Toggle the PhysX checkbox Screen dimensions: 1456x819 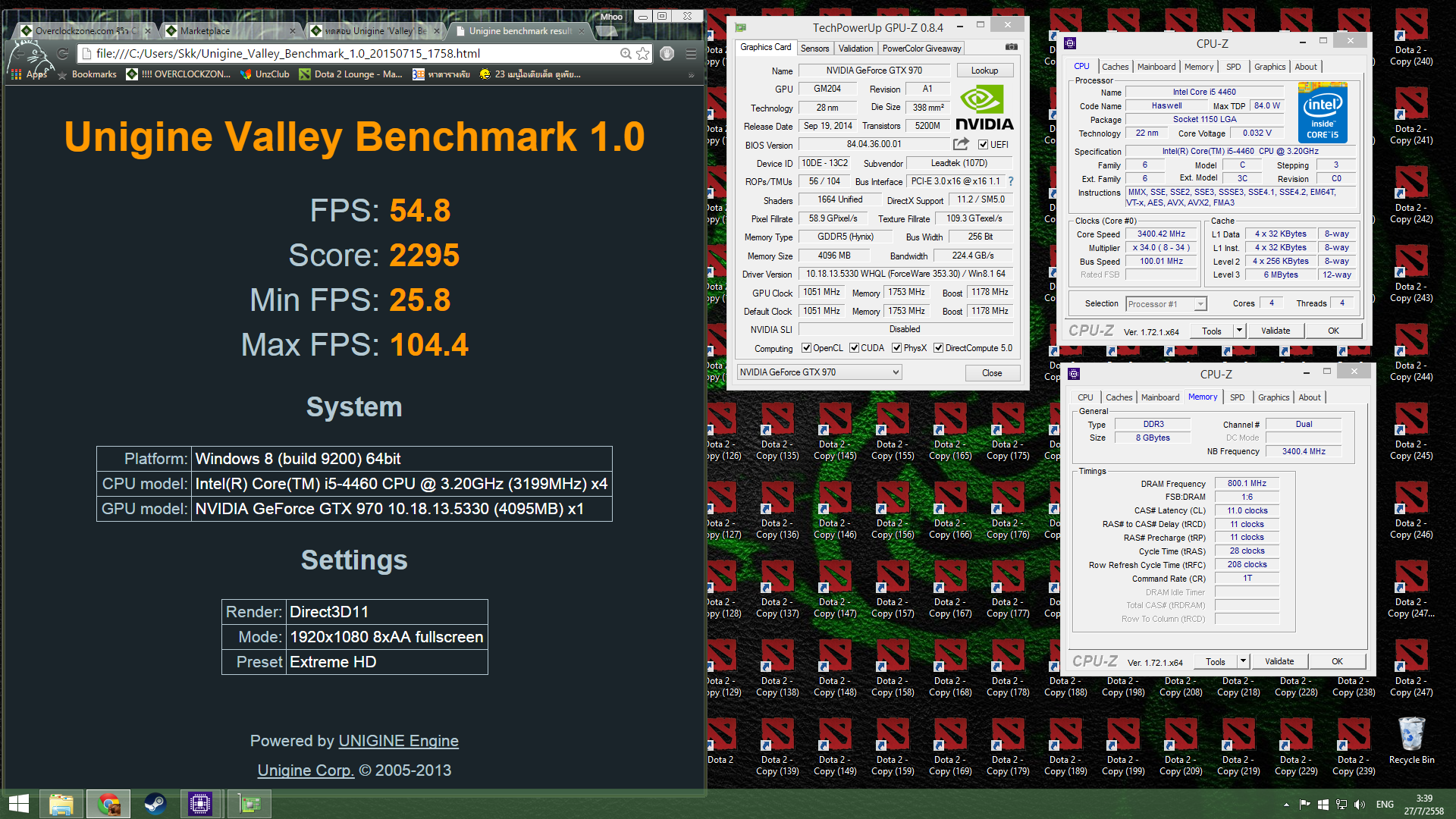[x=897, y=348]
